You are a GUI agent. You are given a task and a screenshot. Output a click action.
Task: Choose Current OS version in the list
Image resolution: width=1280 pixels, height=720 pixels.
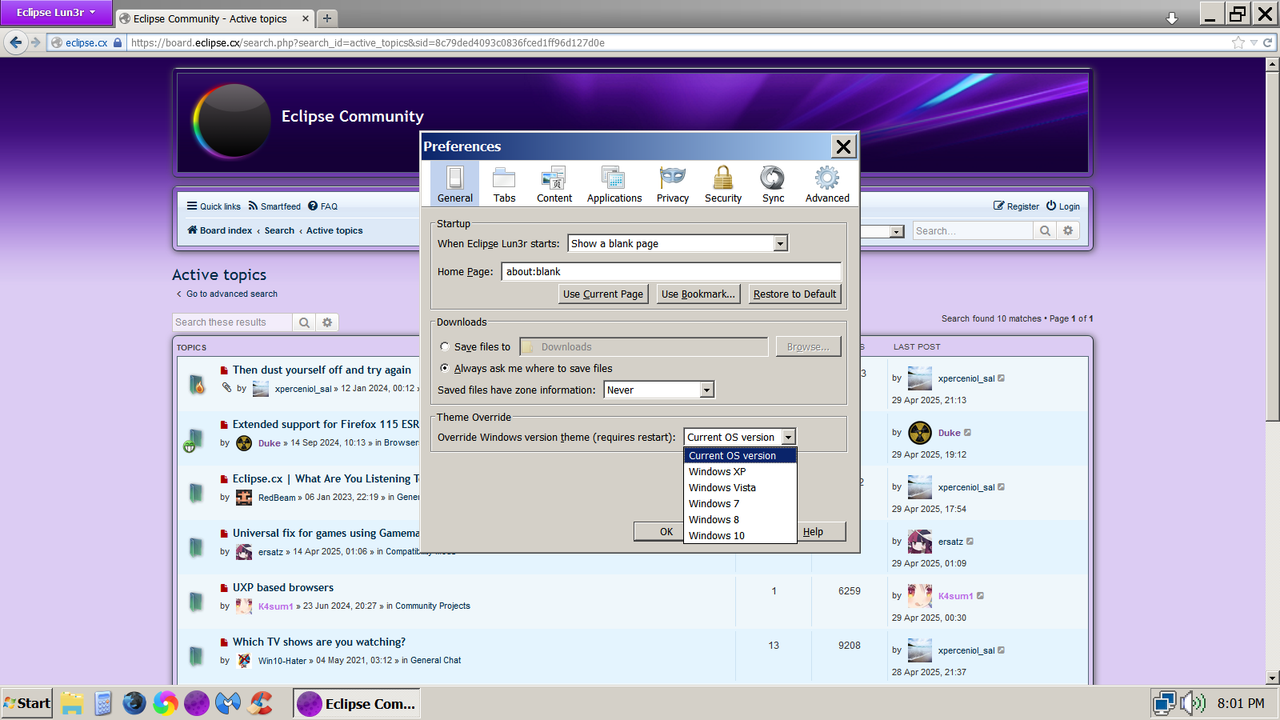740,456
